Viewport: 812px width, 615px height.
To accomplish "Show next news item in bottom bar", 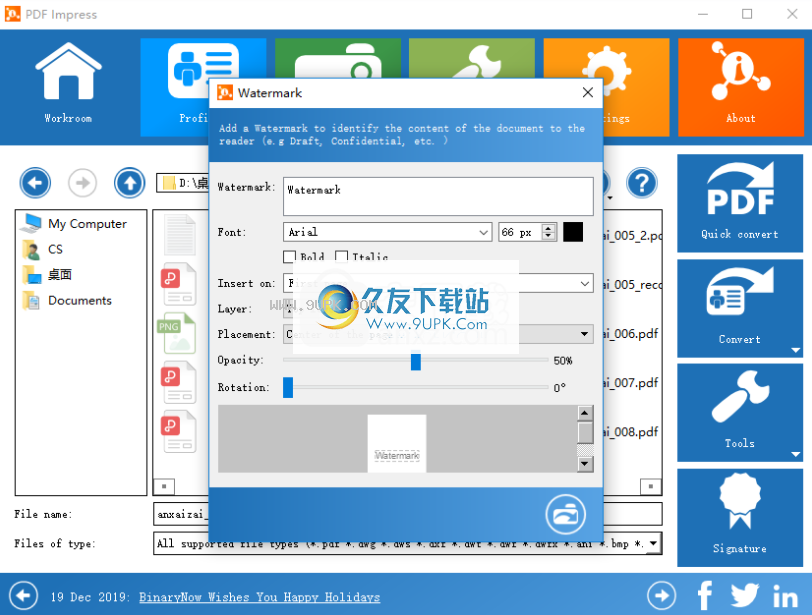I will (x=661, y=596).
